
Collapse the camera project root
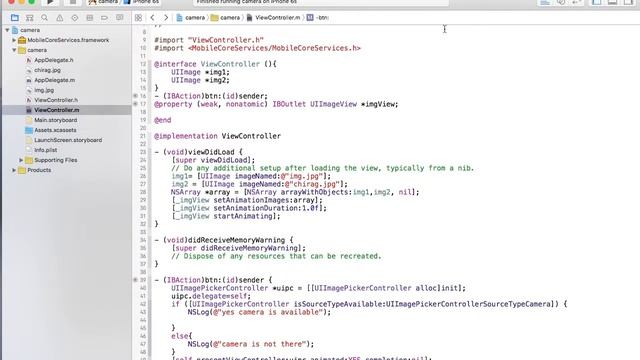(x=7, y=30)
